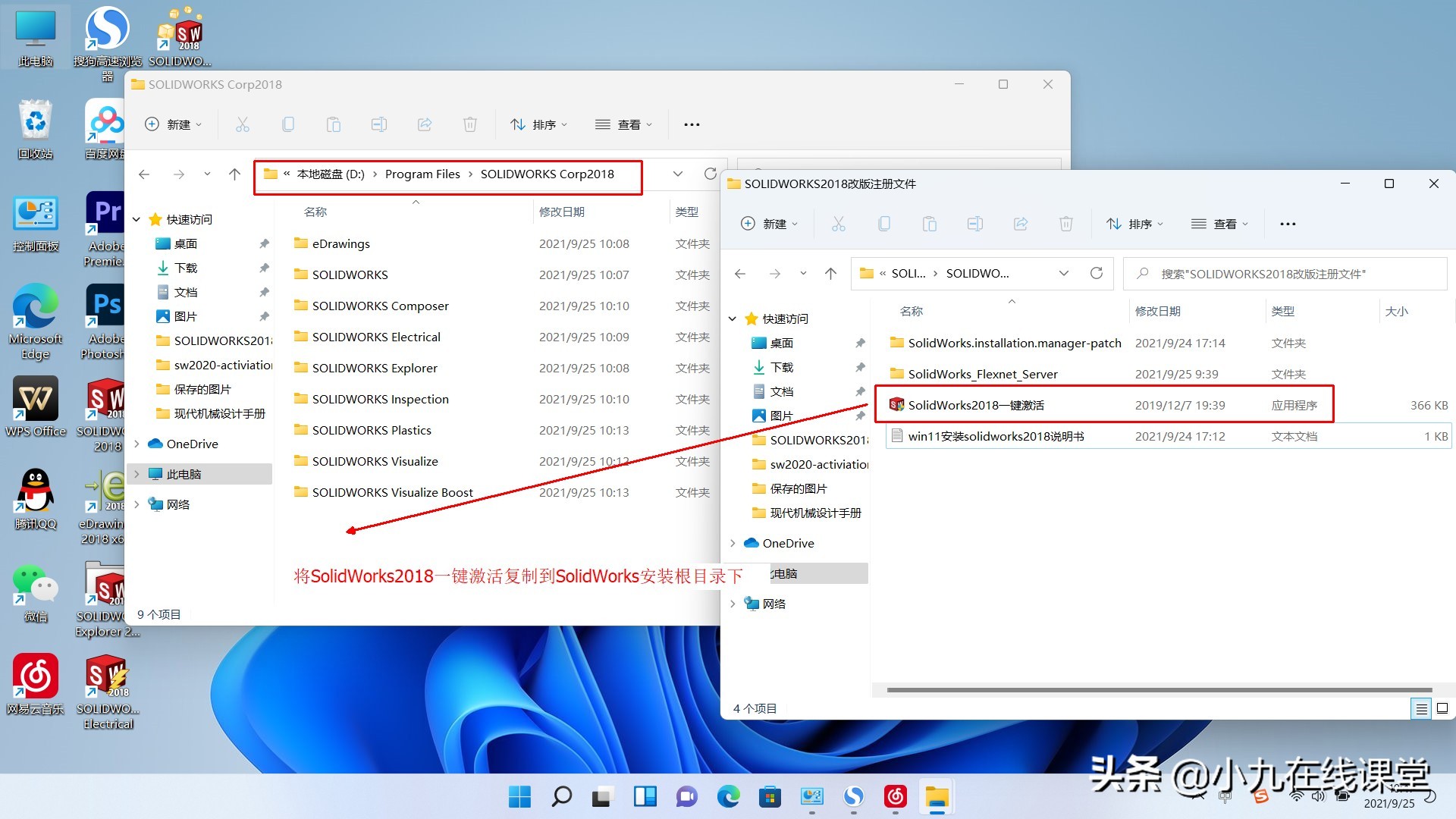Switch to large thumbnail view at bottom right

coord(1442,708)
